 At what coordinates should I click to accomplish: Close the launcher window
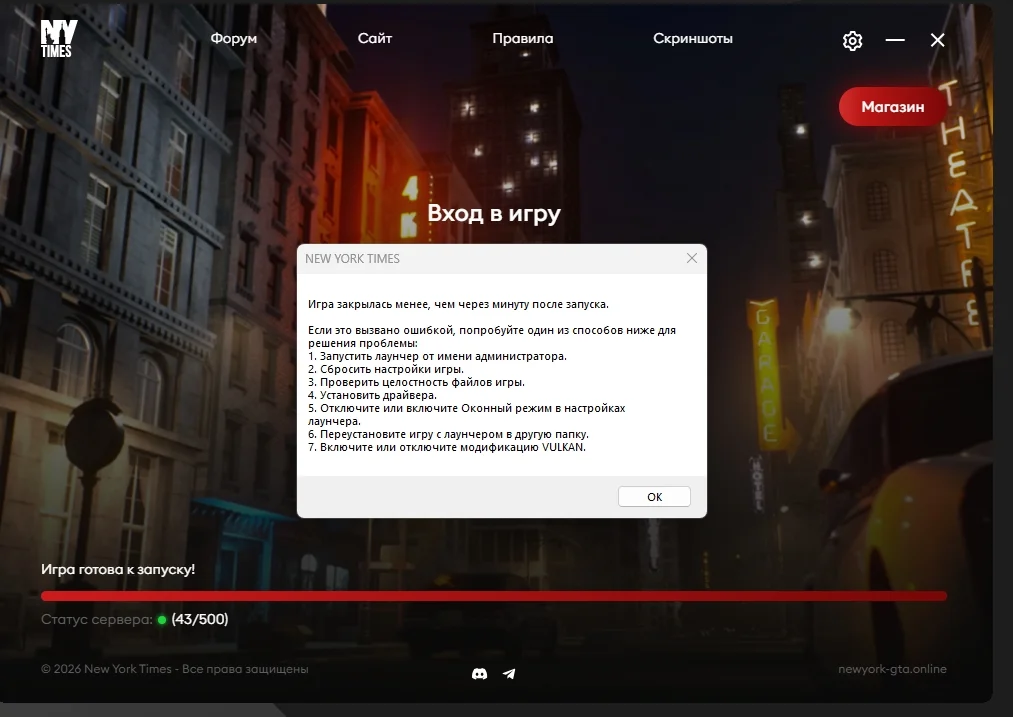(937, 40)
